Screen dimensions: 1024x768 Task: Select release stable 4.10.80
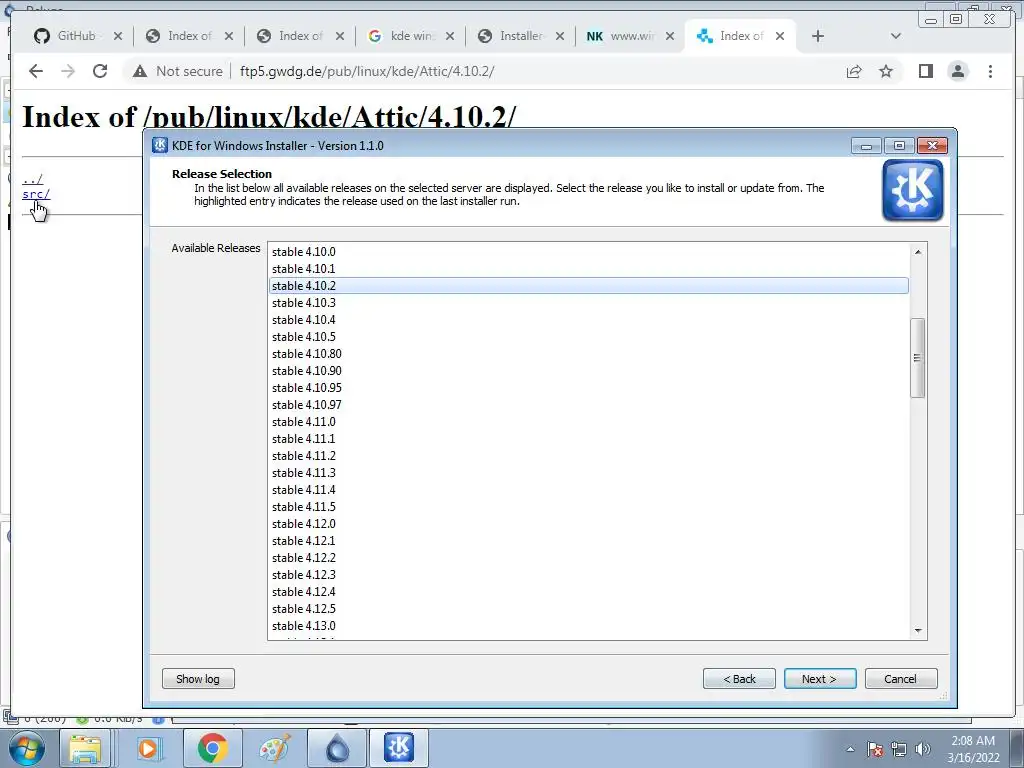(x=588, y=353)
